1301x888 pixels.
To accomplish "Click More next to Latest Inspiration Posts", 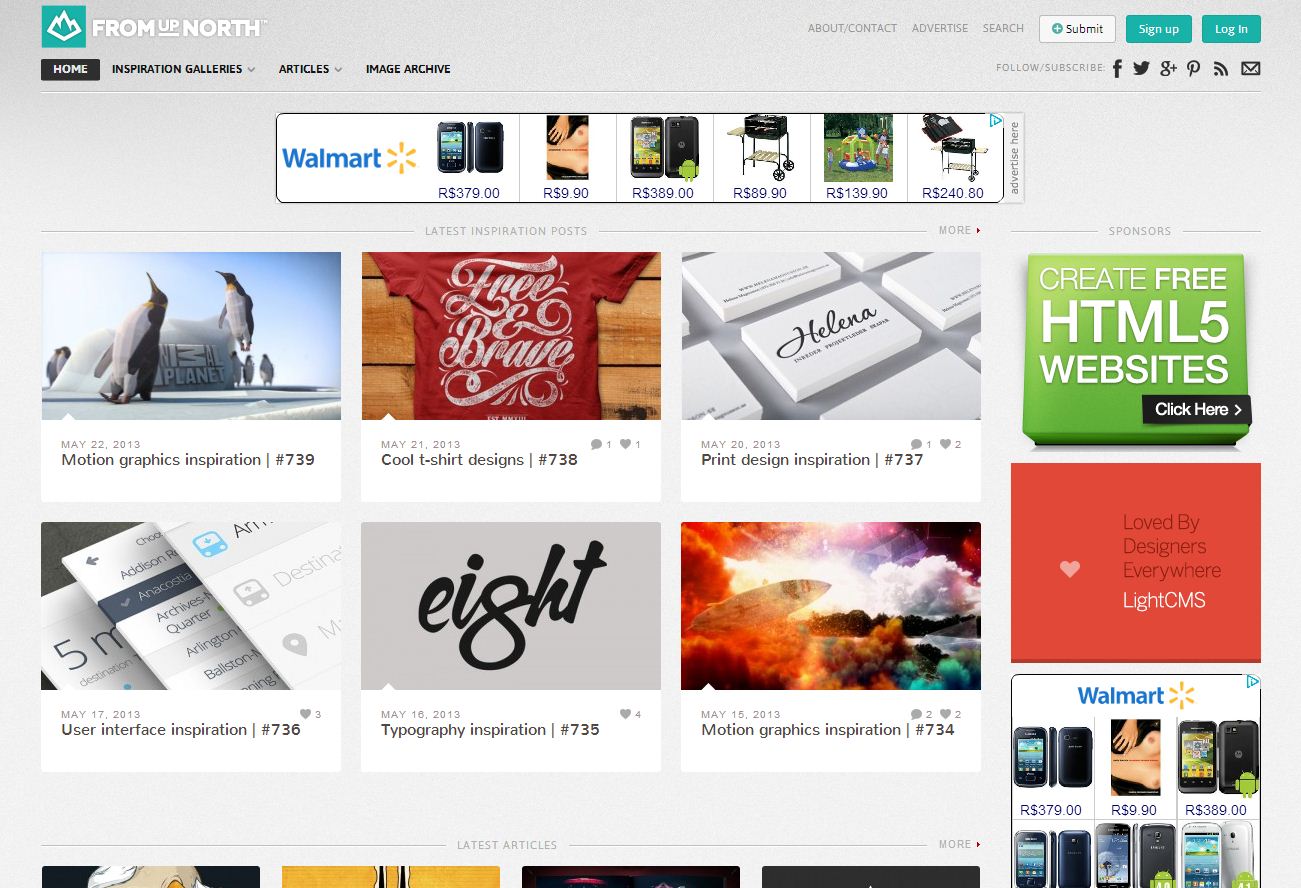I will pyautogui.click(x=958, y=230).
